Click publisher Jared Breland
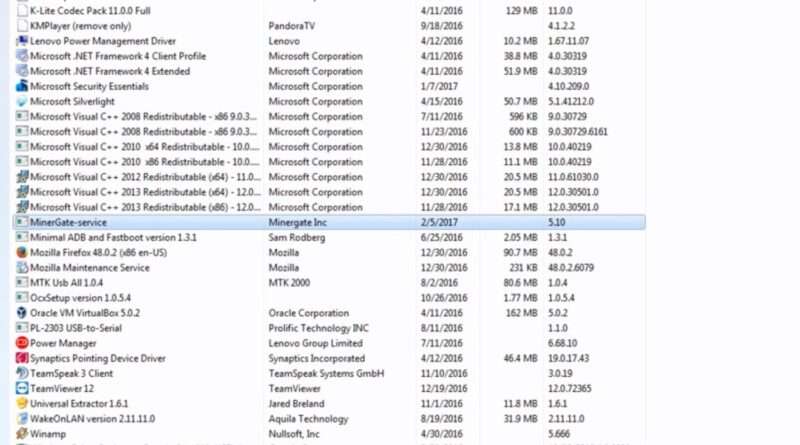800x445 pixels. coord(296,403)
